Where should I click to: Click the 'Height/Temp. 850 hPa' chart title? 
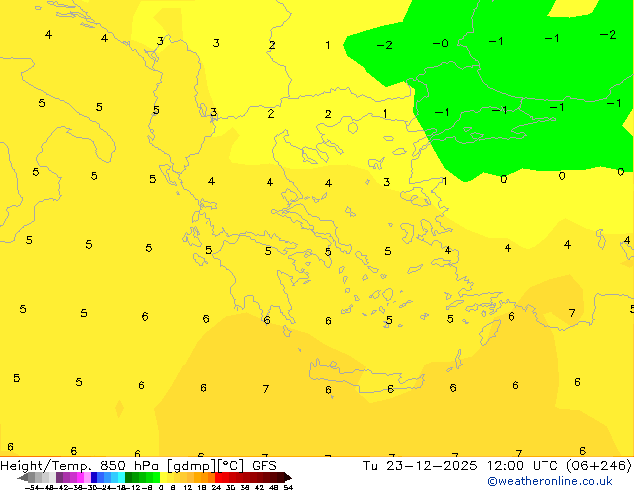[79, 466]
